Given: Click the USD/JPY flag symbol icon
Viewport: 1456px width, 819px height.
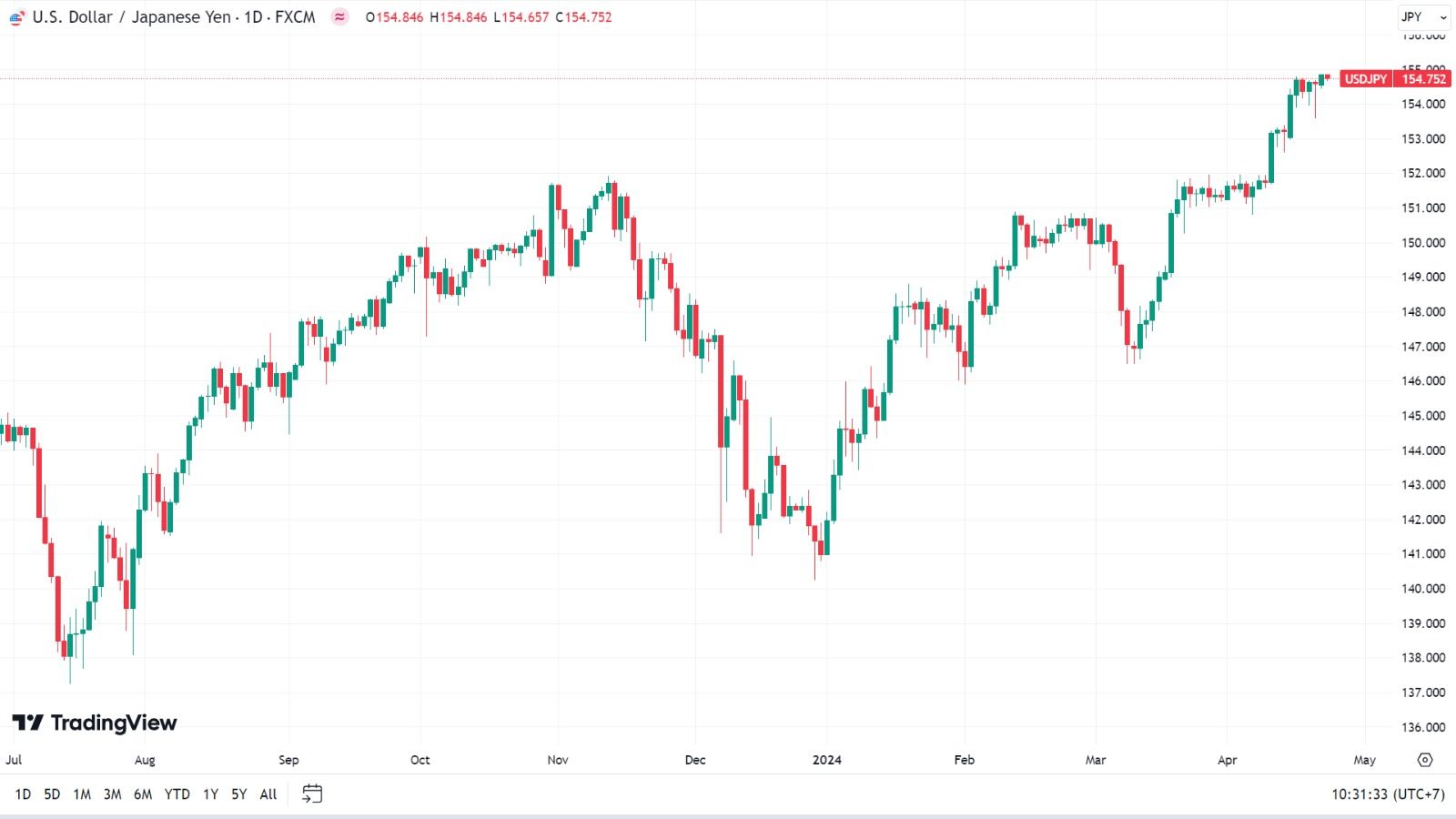Looking at the screenshot, I should (x=17, y=17).
